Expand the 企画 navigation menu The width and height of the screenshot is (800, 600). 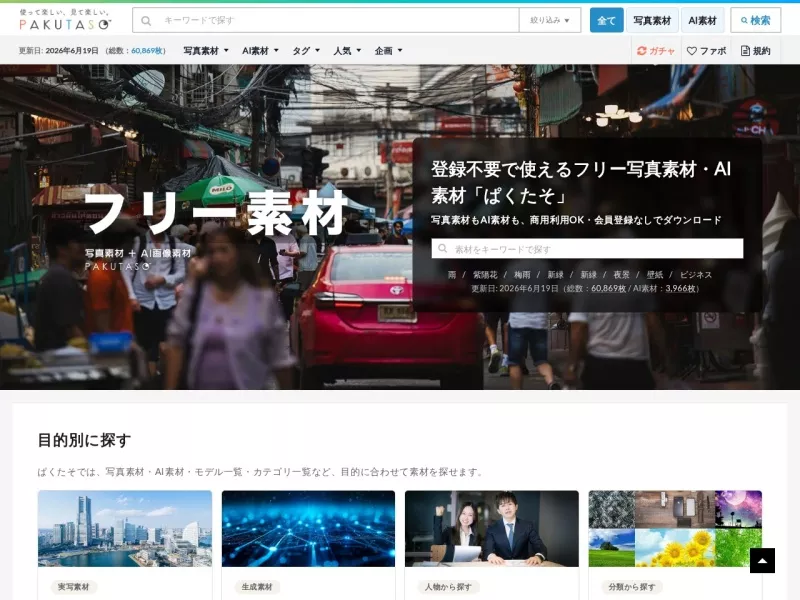click(x=388, y=51)
